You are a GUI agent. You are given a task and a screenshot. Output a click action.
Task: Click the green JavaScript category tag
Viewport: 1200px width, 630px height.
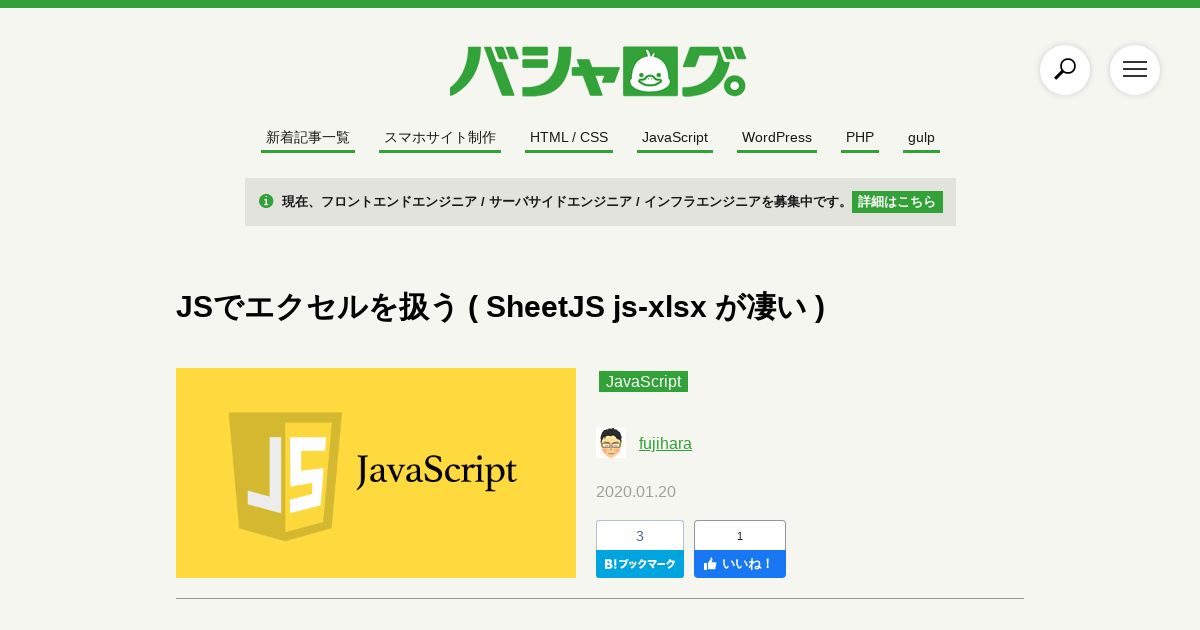643,381
